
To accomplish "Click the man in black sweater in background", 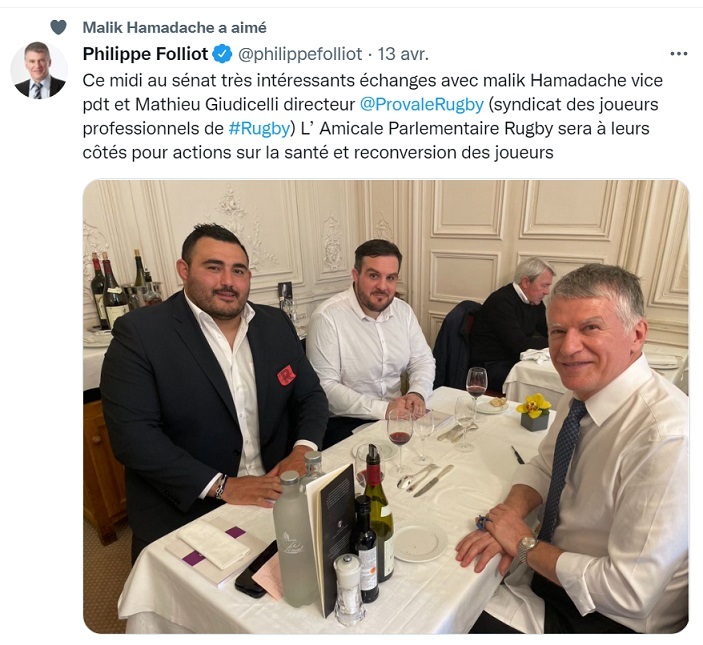I will click(x=511, y=318).
